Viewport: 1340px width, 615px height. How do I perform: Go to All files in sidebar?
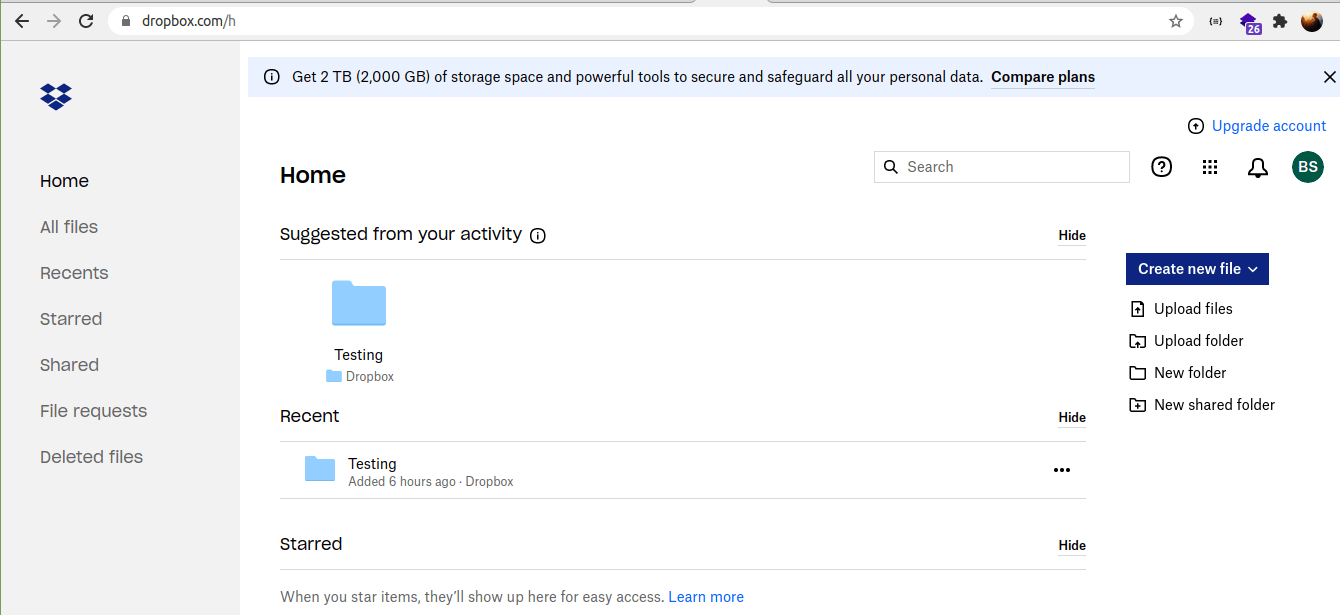pos(69,227)
